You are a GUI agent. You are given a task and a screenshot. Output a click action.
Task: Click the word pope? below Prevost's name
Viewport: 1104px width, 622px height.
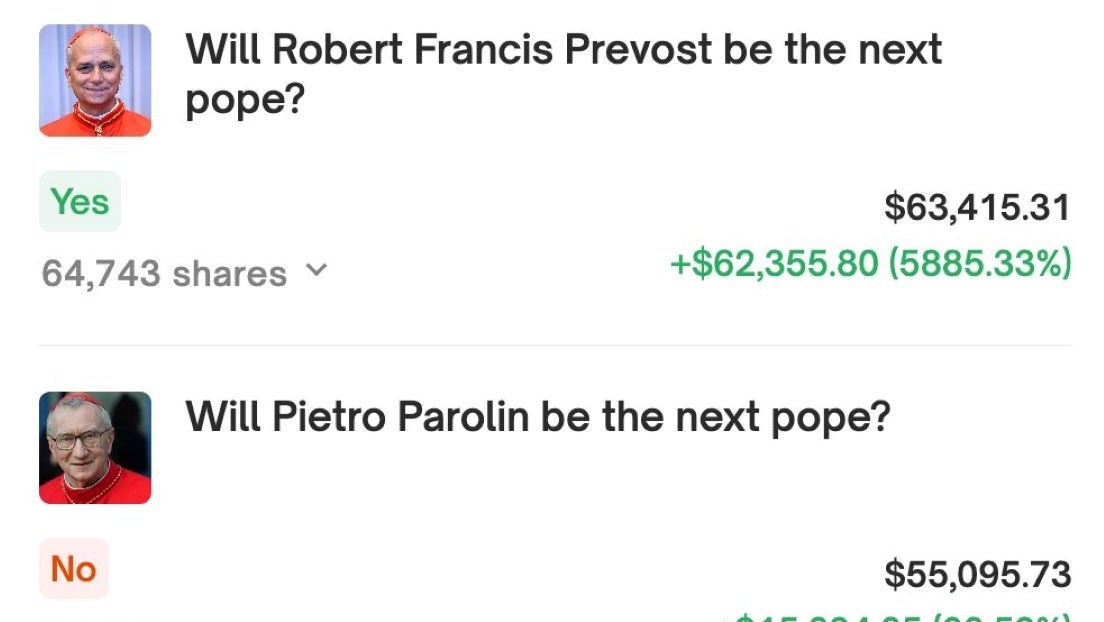(245, 101)
